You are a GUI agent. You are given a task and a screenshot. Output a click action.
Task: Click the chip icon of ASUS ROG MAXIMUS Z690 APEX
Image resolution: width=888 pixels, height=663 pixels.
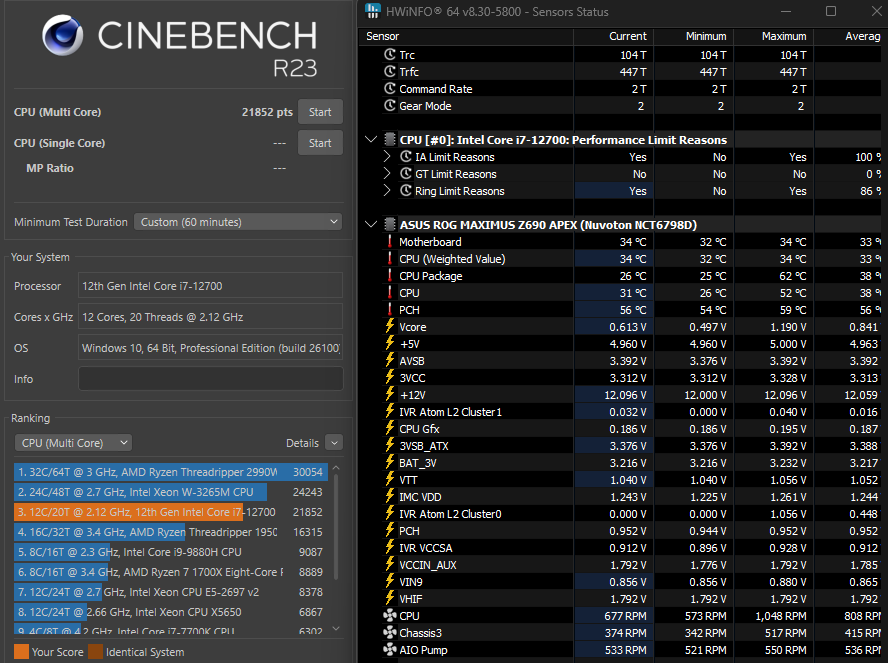pos(390,224)
